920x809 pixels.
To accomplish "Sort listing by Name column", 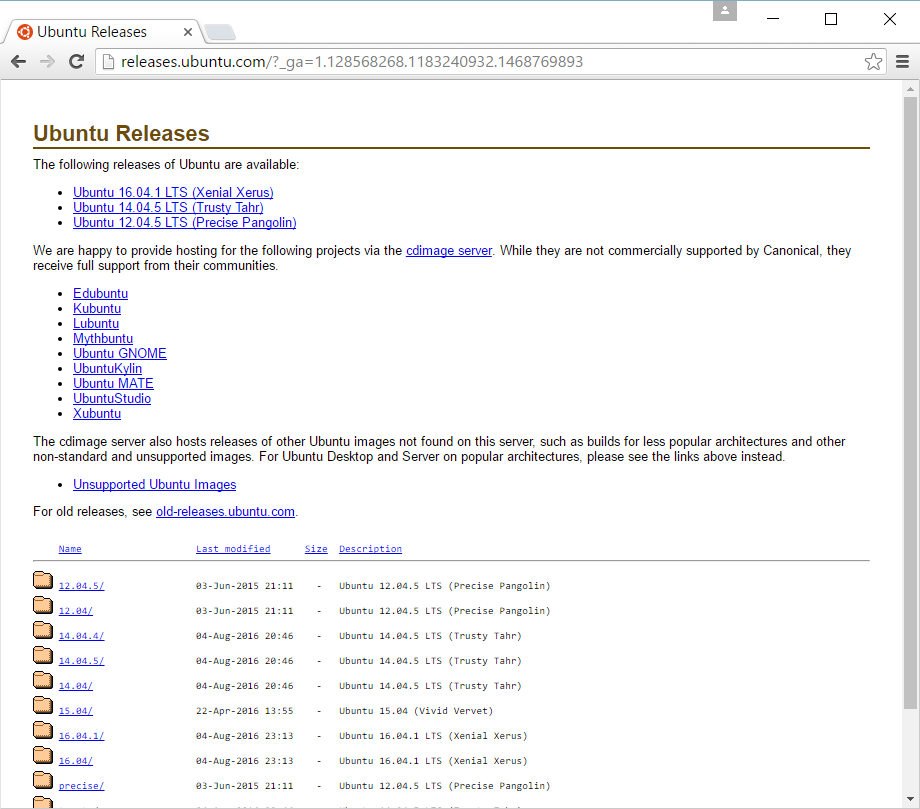I will 70,549.
